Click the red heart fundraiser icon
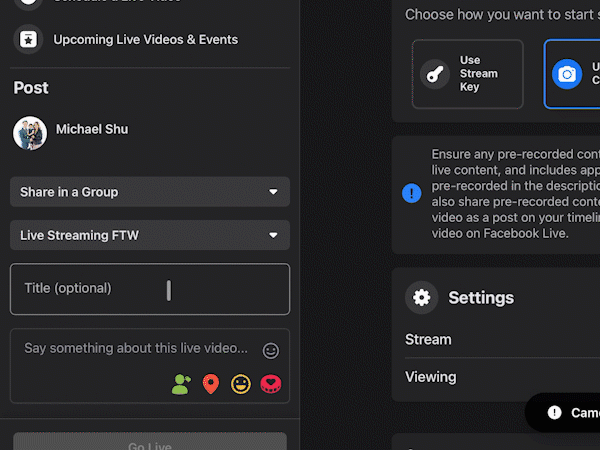This screenshot has height=450, width=600. [271, 384]
